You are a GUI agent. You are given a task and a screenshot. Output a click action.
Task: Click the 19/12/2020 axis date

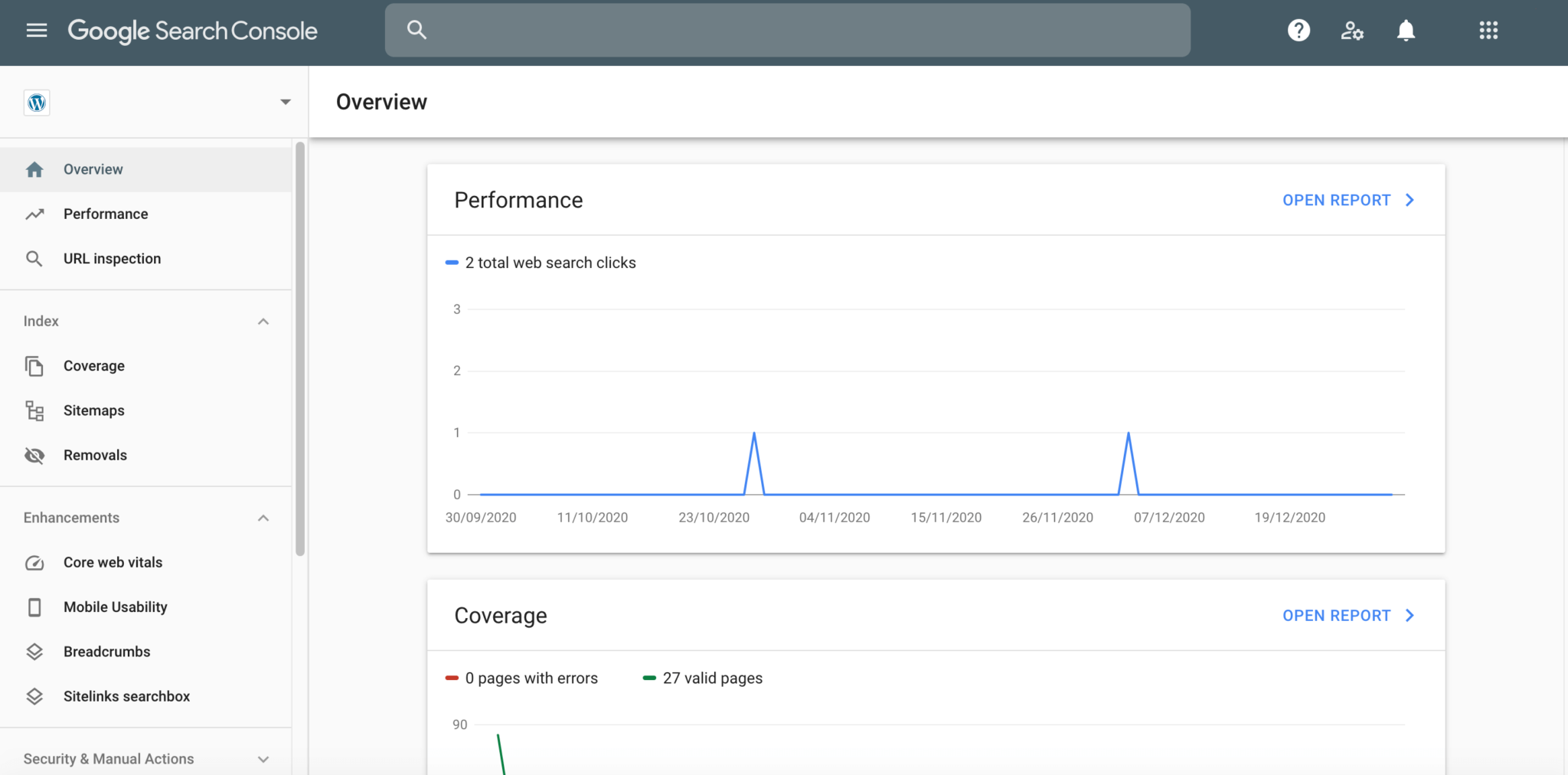click(1289, 518)
